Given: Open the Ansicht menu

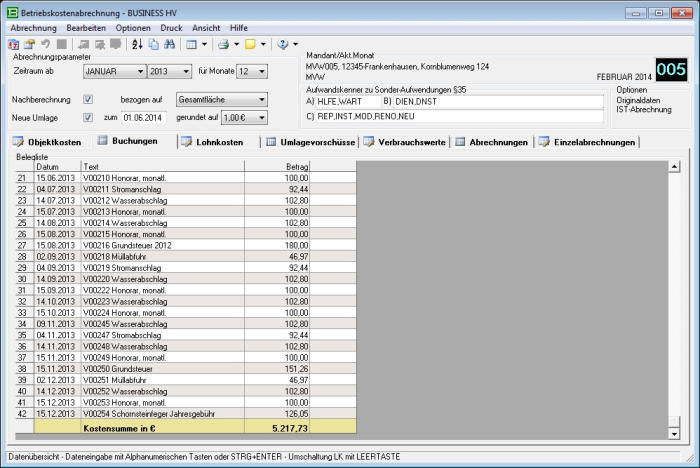Looking at the screenshot, I should pyautogui.click(x=206, y=28).
